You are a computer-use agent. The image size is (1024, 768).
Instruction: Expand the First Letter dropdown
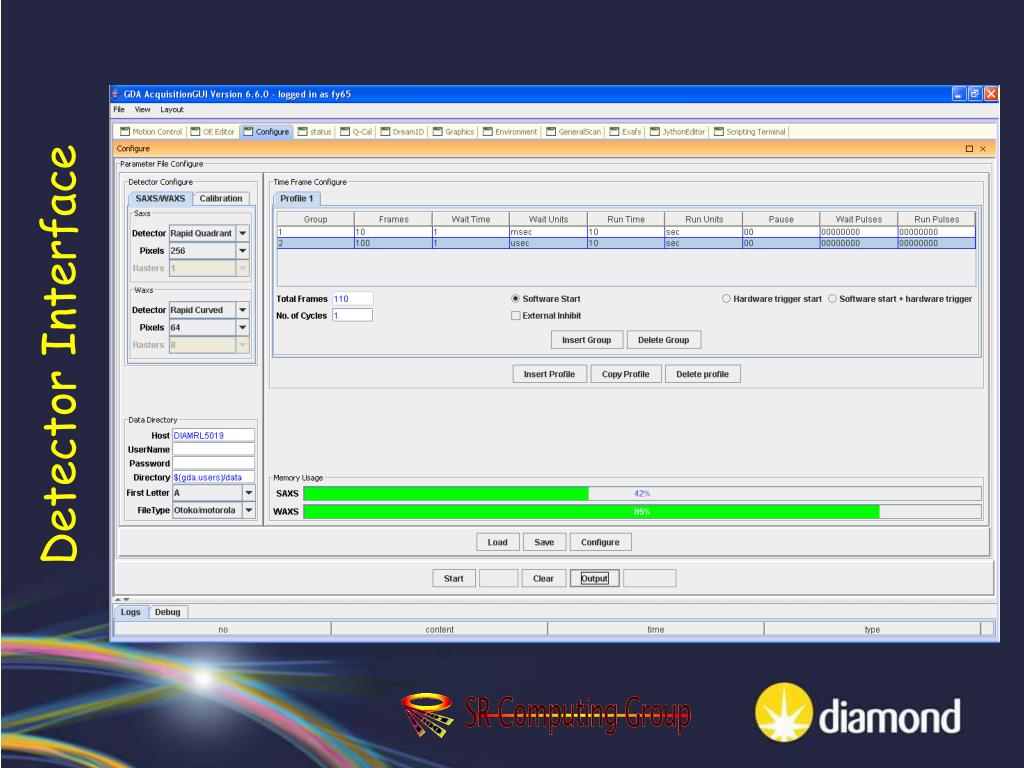[x=249, y=493]
